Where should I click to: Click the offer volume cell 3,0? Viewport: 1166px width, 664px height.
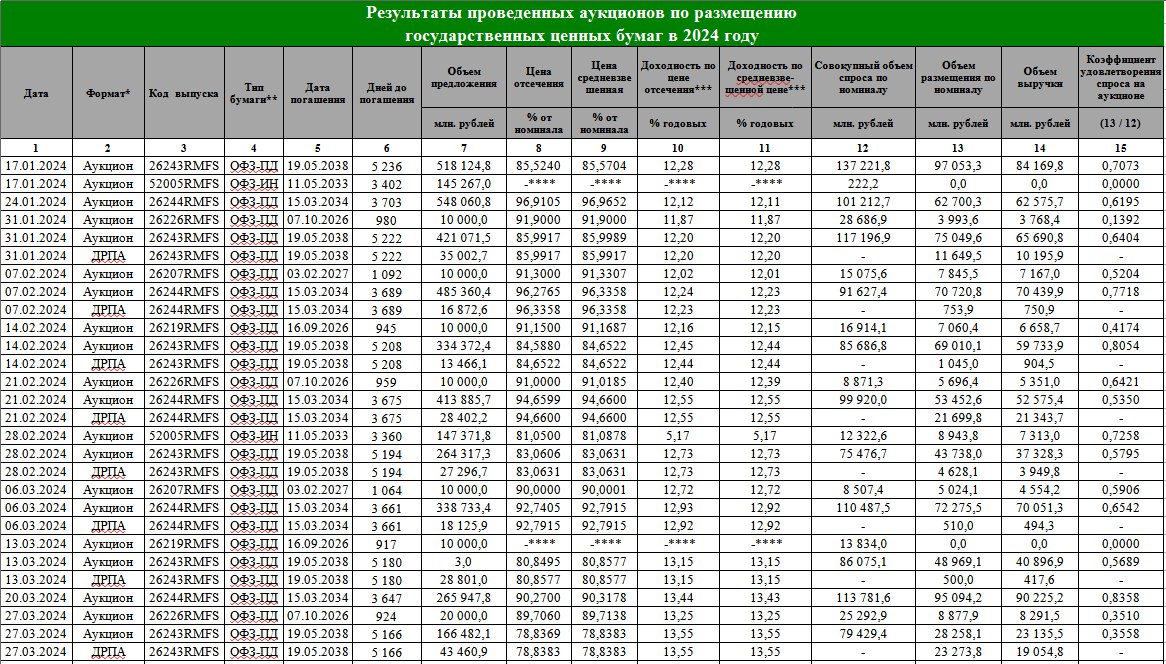(464, 561)
